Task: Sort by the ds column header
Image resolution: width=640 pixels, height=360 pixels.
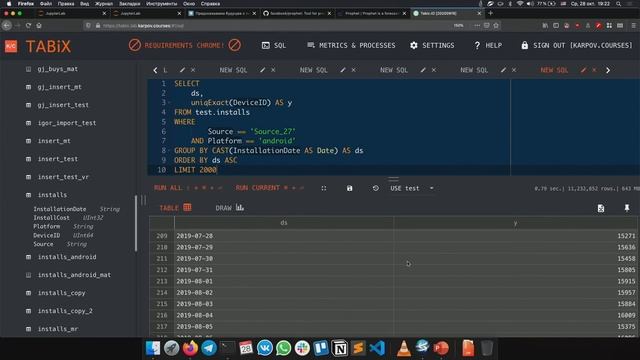Action: click(284, 222)
